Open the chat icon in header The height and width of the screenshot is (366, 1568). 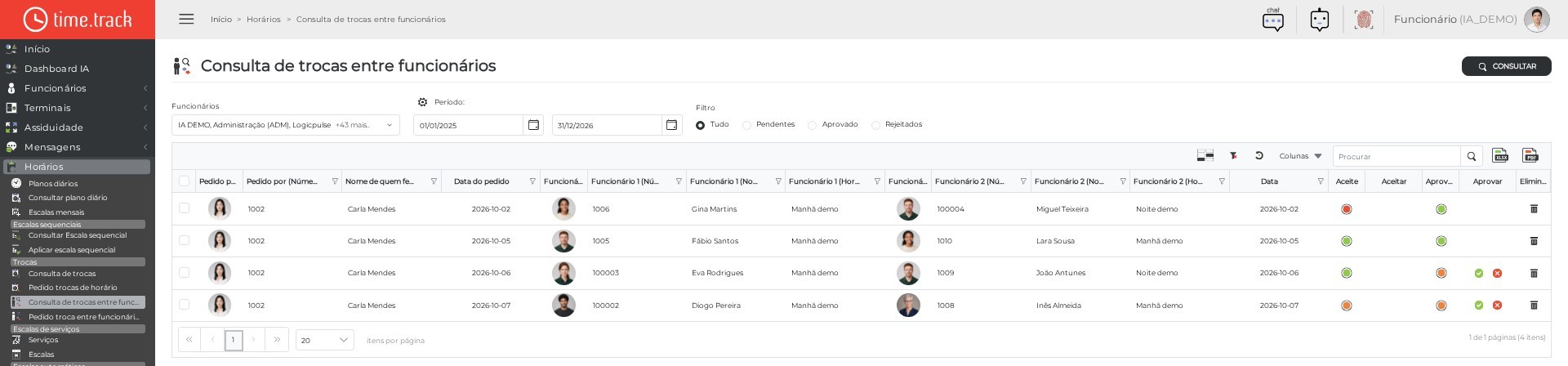coord(1272,20)
